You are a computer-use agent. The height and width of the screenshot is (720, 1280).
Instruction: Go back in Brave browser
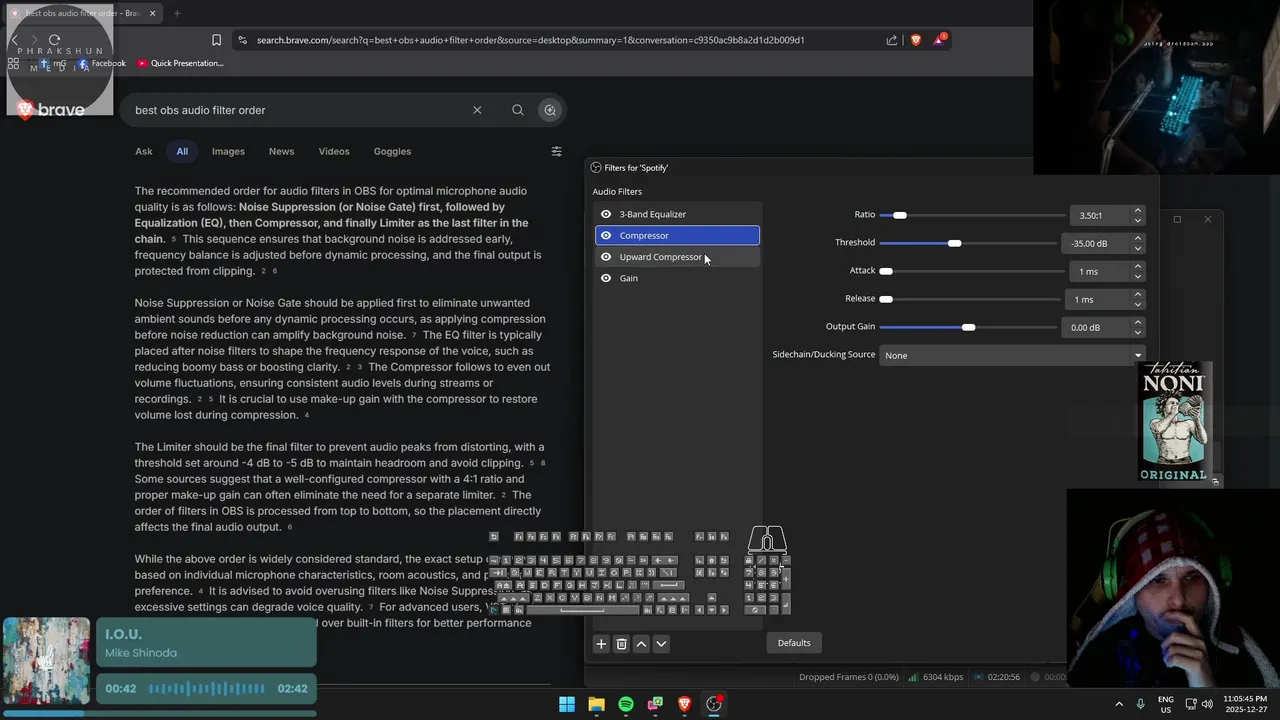[15, 40]
